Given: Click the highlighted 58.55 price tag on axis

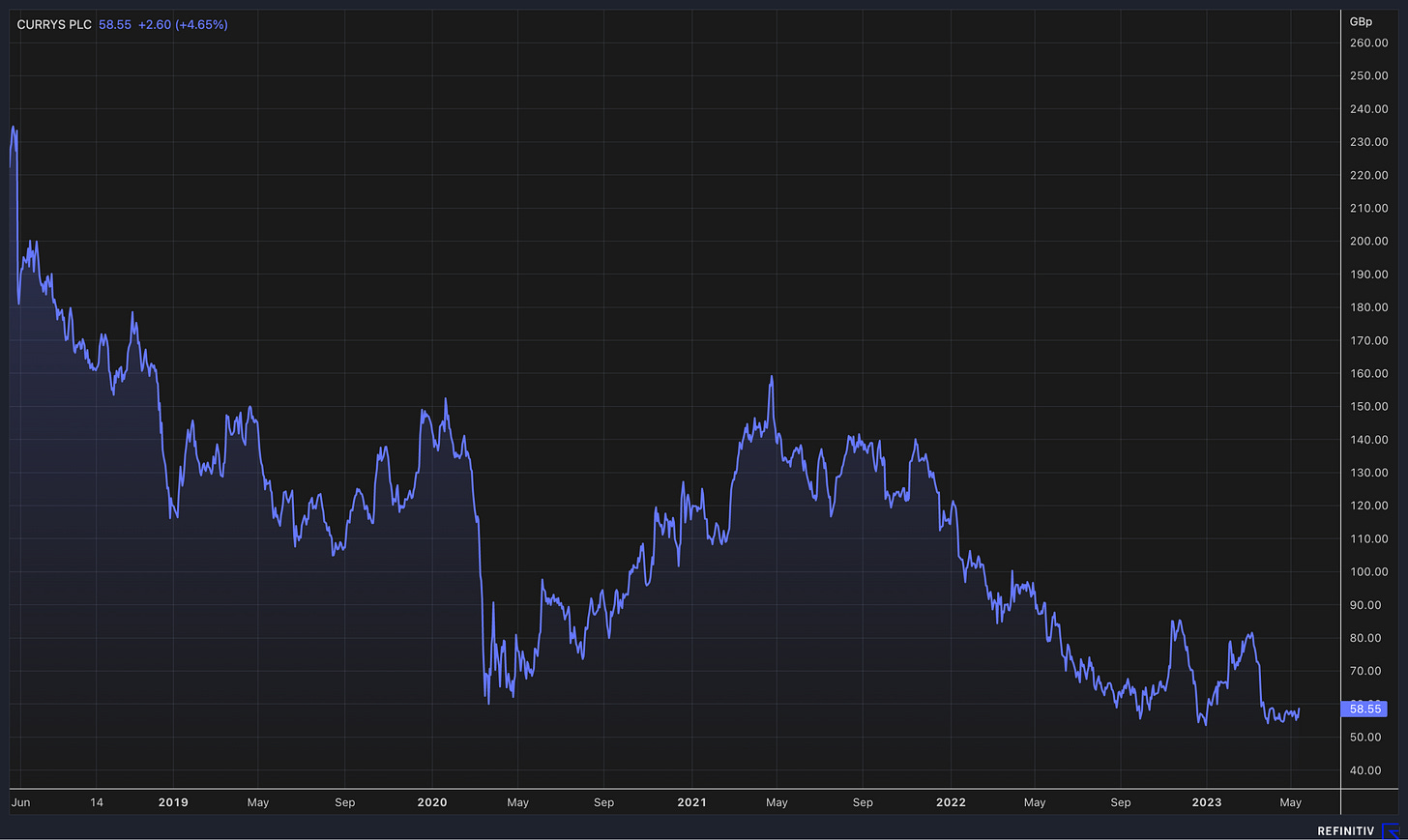Looking at the screenshot, I should coord(1365,709).
